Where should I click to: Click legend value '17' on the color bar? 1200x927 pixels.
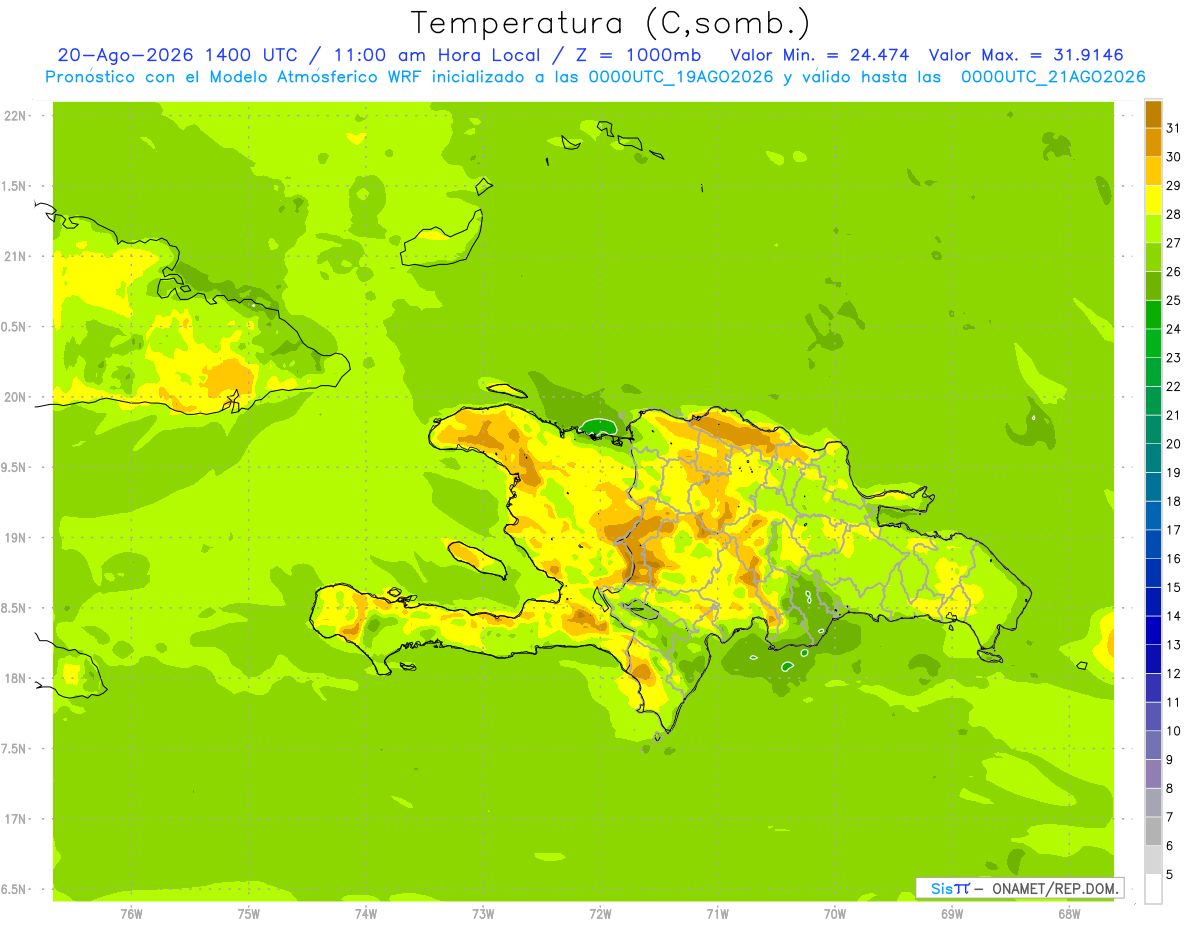[1173, 530]
